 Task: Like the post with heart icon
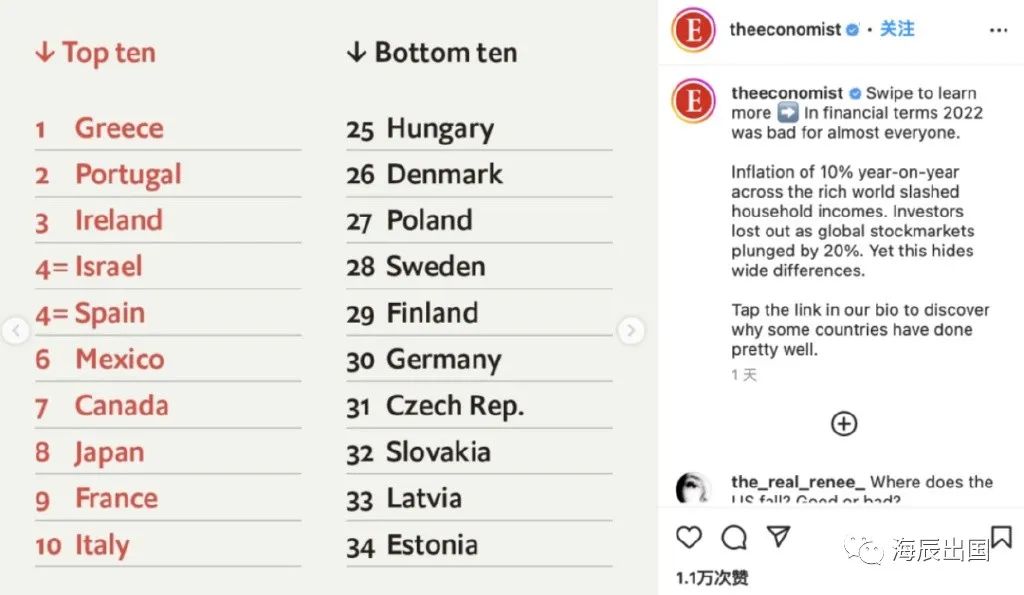point(688,538)
